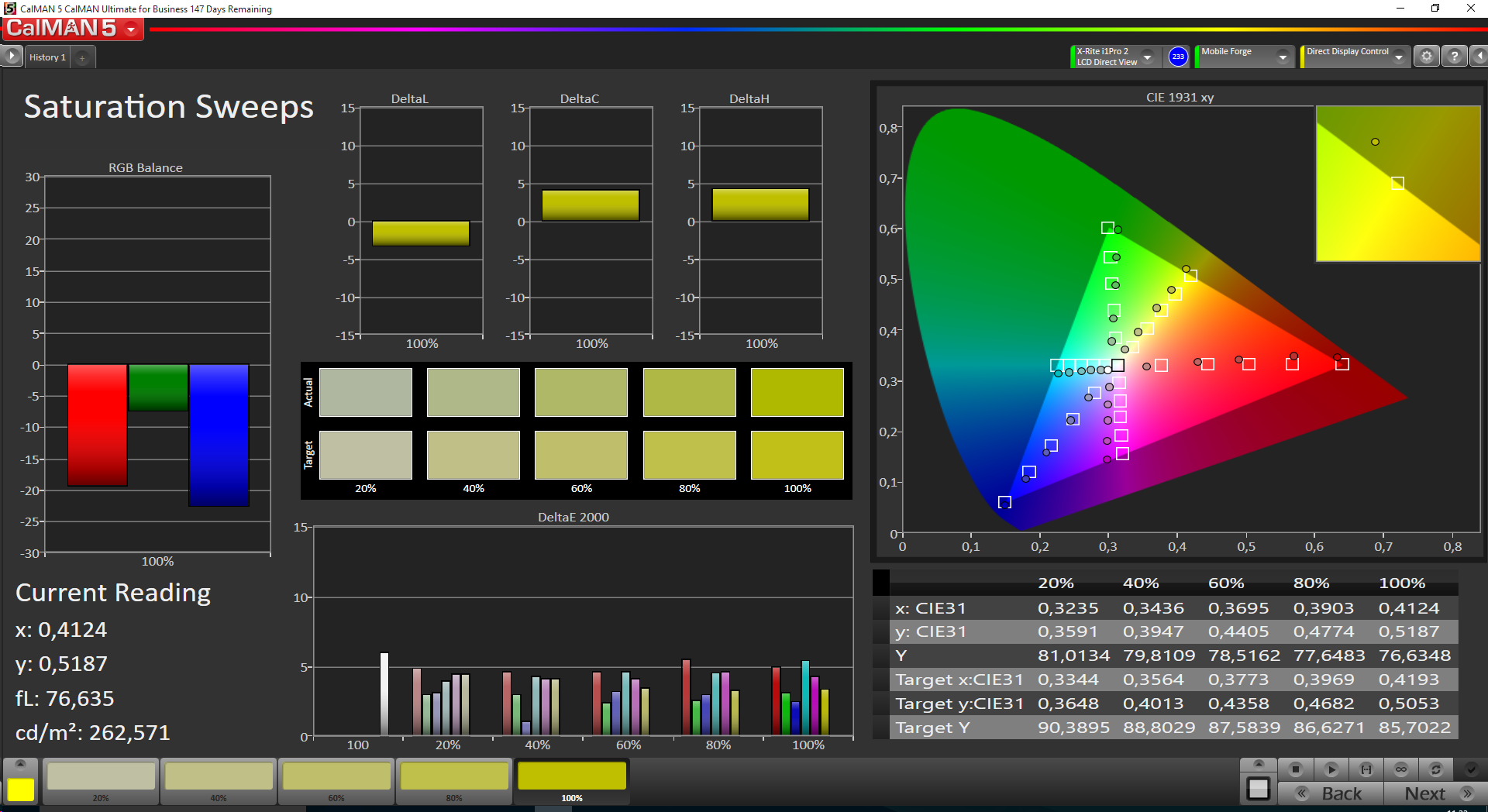The height and width of the screenshot is (812, 1488).
Task: Select the 20% saturation patch button
Action: click(x=101, y=781)
